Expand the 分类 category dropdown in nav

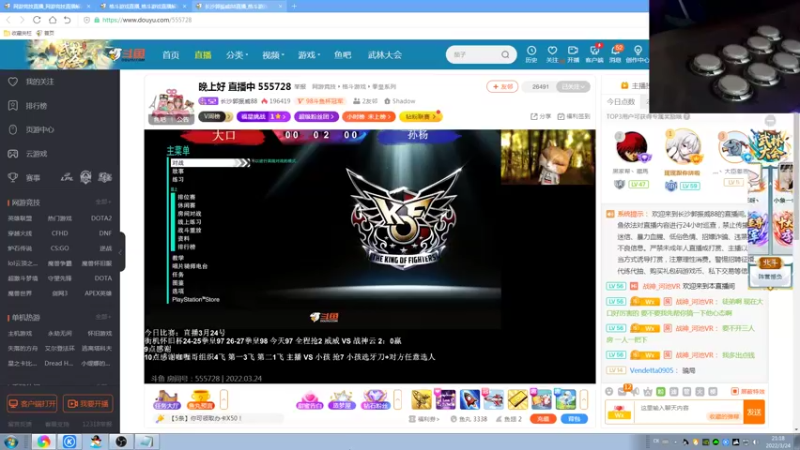pos(237,55)
